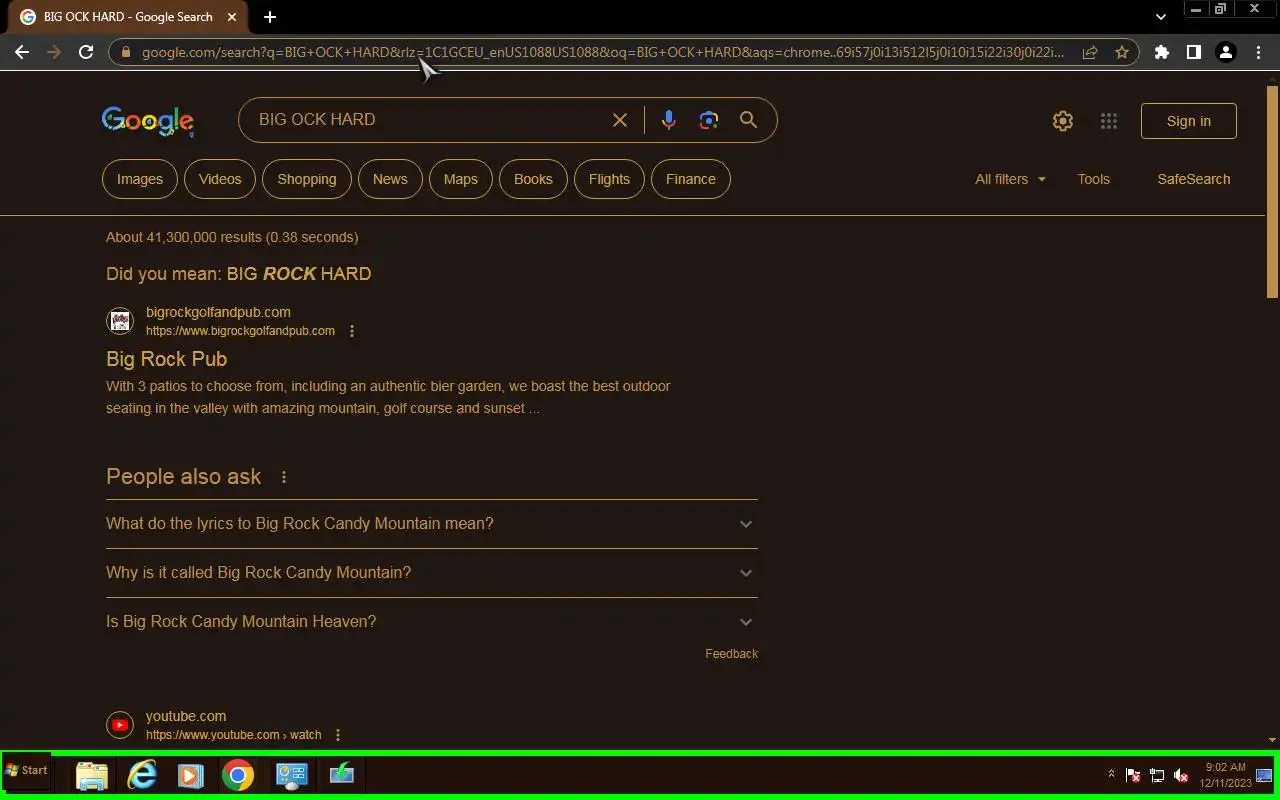Open options for bigrockgolfandpub result
The width and height of the screenshot is (1280, 800).
point(352,331)
